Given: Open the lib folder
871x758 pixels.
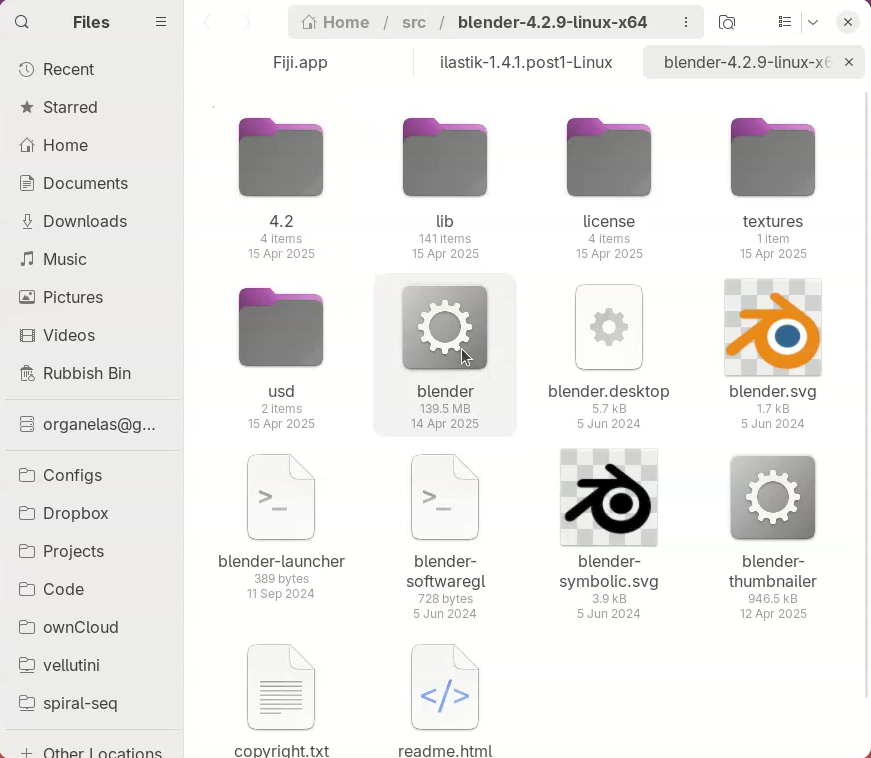Looking at the screenshot, I should click(x=445, y=158).
